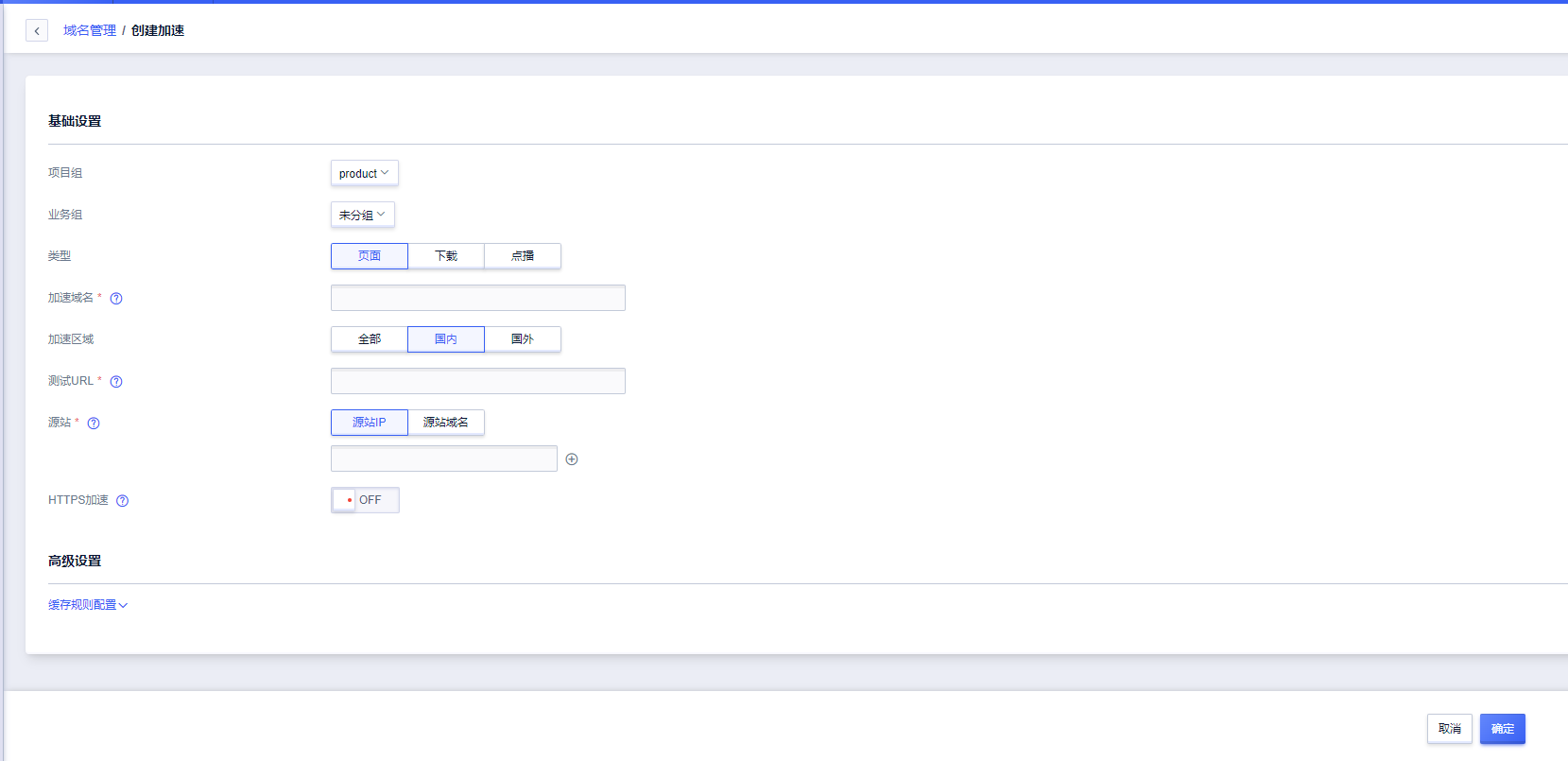This screenshot has width=1568, height=761.
Task: Click help icon next to 源站
Action: coord(94,424)
